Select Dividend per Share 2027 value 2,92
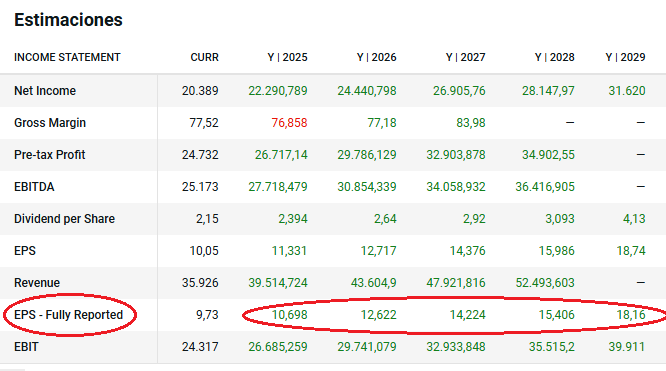Viewport: 666px width, 371px height. pos(474,219)
